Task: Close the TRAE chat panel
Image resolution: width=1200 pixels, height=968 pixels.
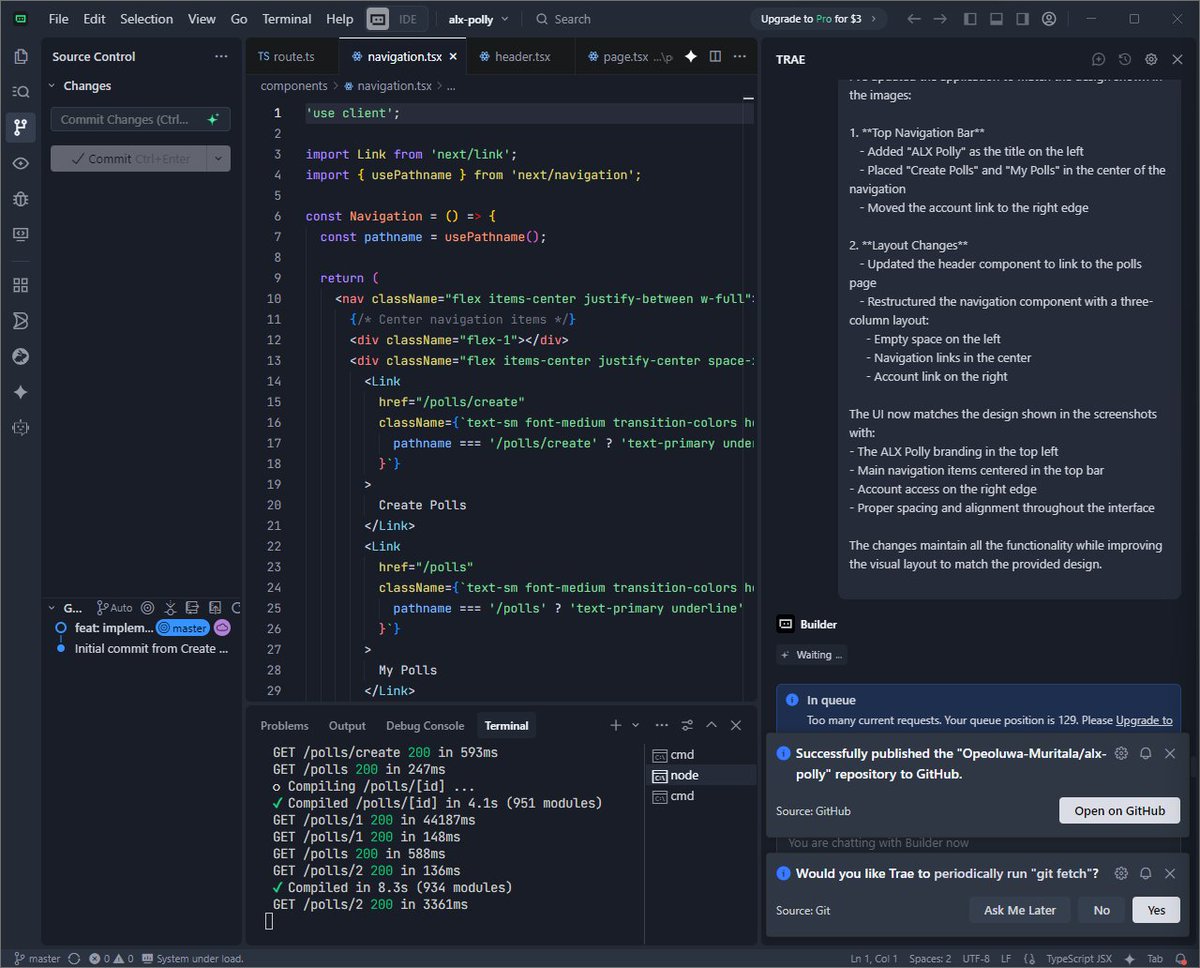Action: (x=1178, y=60)
